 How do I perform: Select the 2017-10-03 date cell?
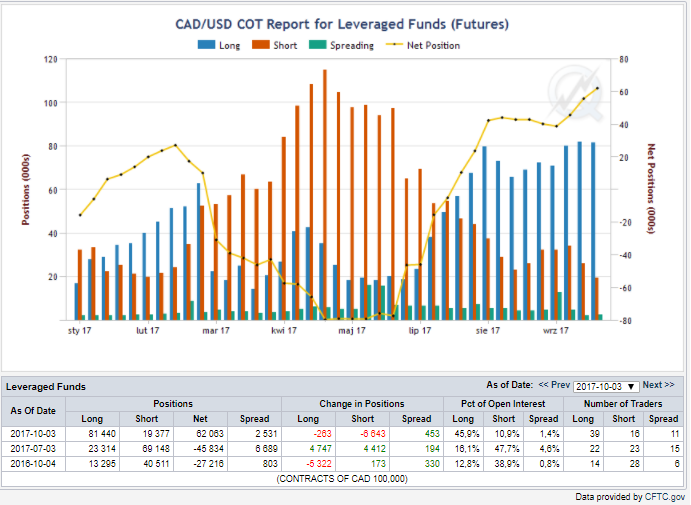pyautogui.click(x=33, y=434)
